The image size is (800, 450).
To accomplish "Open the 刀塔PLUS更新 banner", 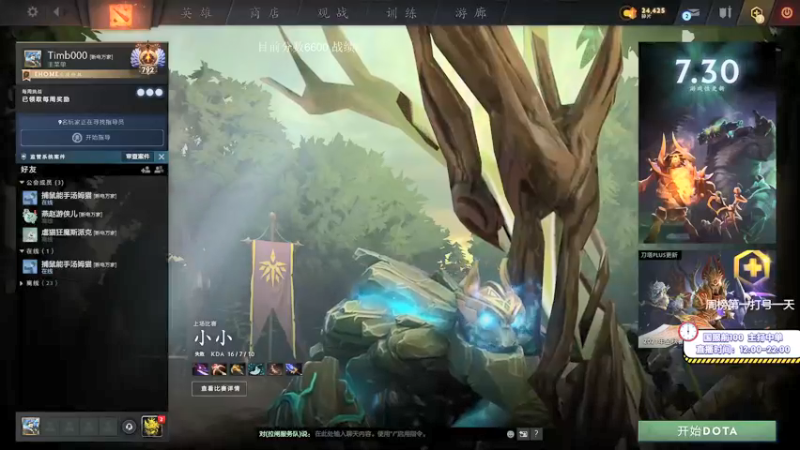I will [707, 298].
